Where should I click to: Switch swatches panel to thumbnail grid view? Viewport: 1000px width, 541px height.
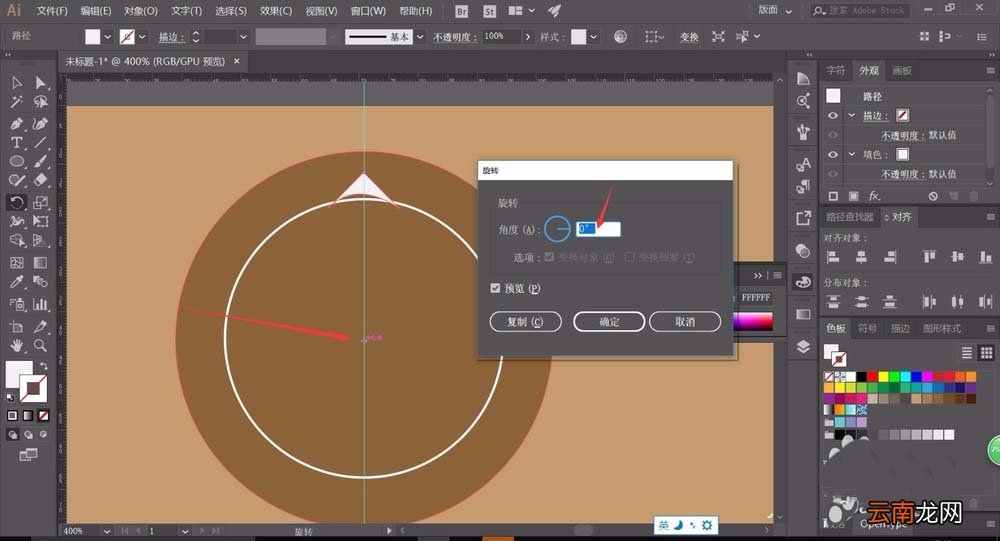coord(987,353)
